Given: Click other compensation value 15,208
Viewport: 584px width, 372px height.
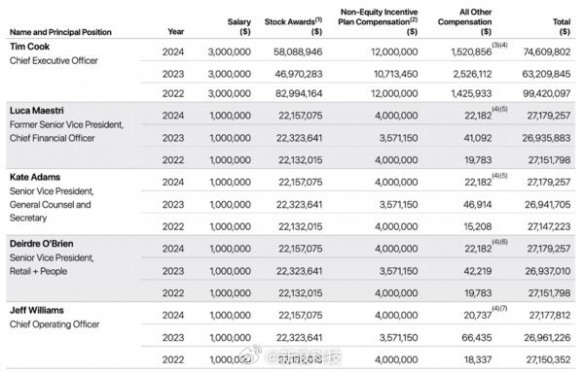Looking at the screenshot, I should 478,226.
